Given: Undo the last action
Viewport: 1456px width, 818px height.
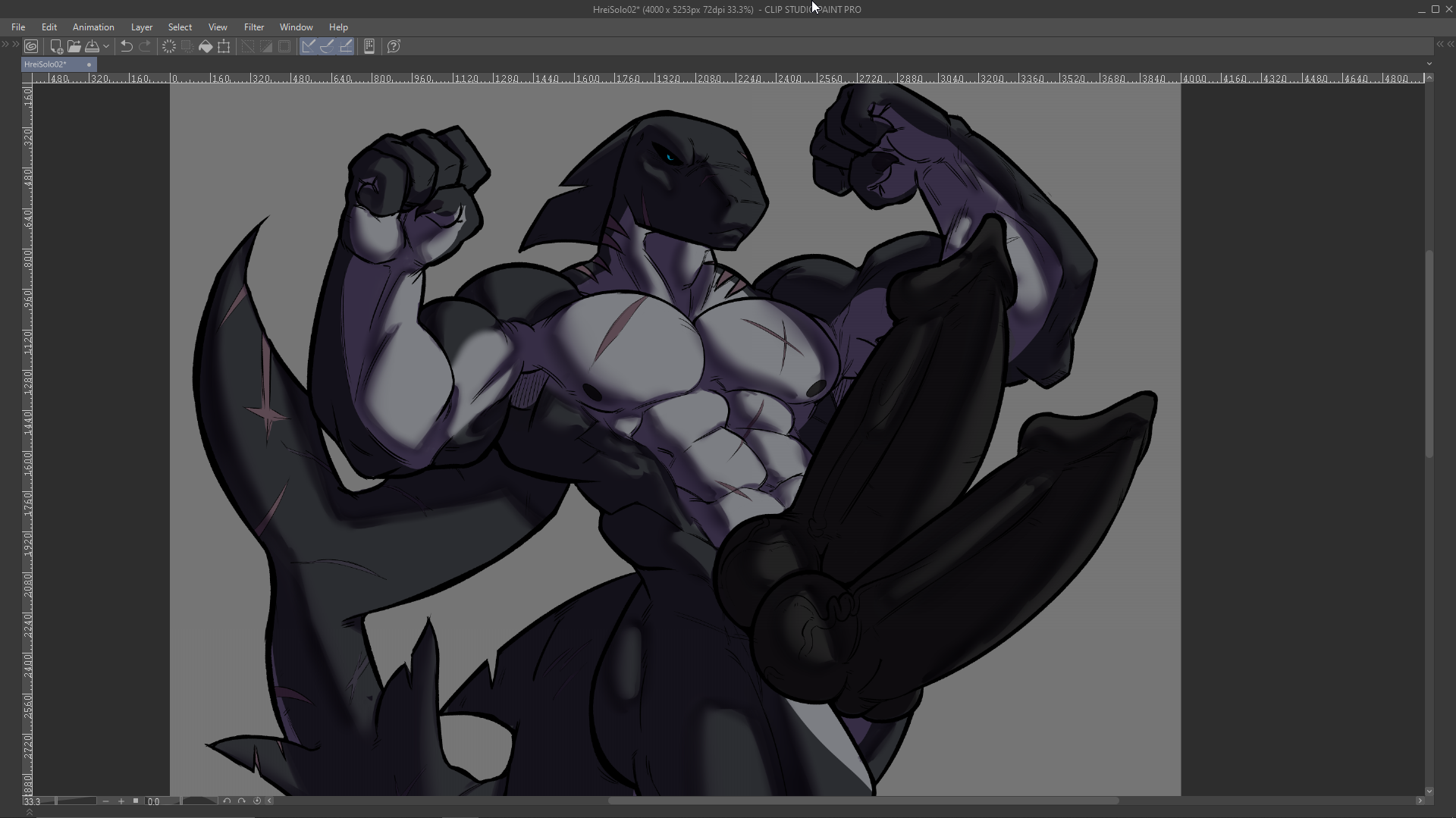Looking at the screenshot, I should [x=127, y=46].
